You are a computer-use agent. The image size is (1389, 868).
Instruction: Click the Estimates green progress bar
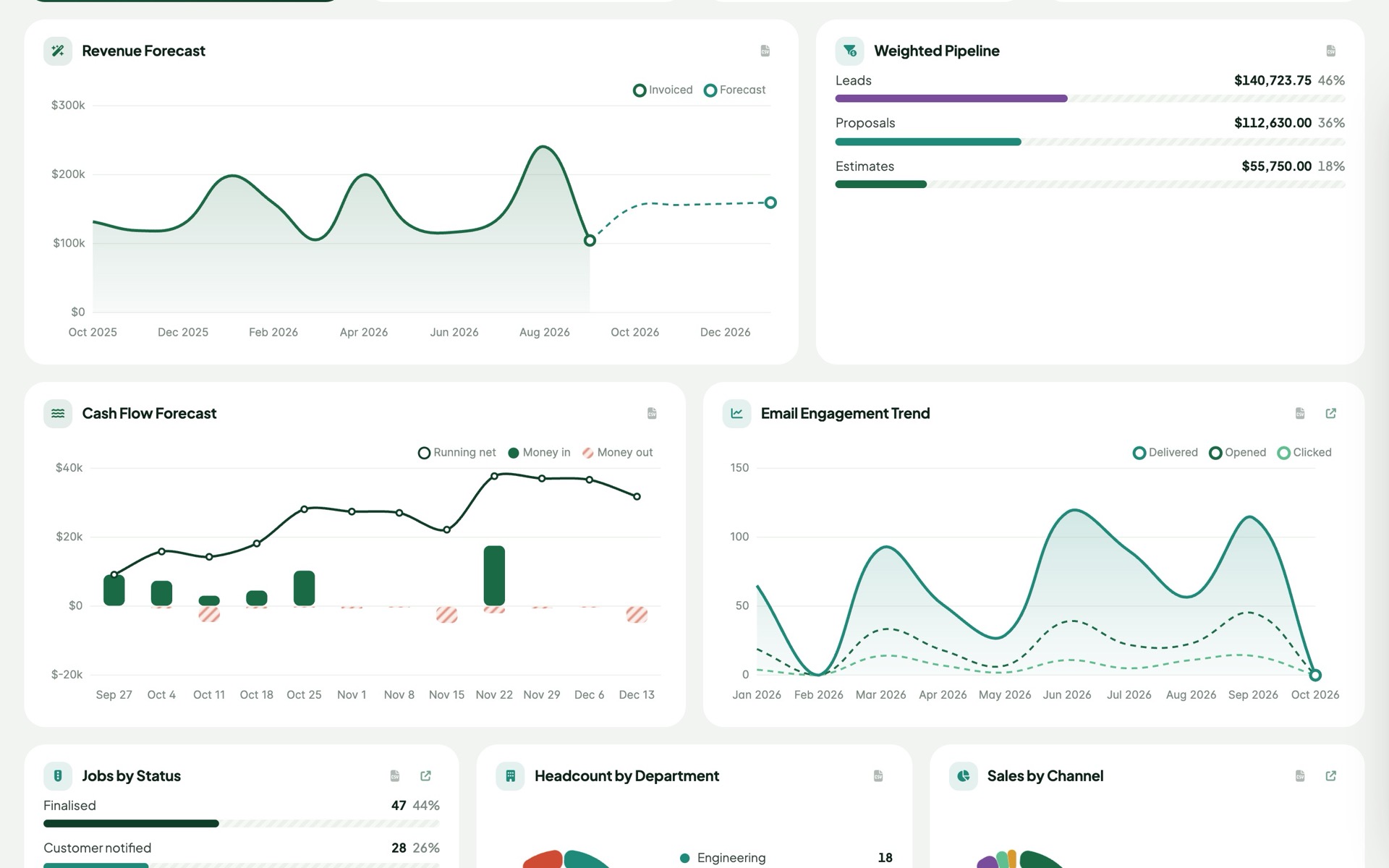(x=880, y=184)
